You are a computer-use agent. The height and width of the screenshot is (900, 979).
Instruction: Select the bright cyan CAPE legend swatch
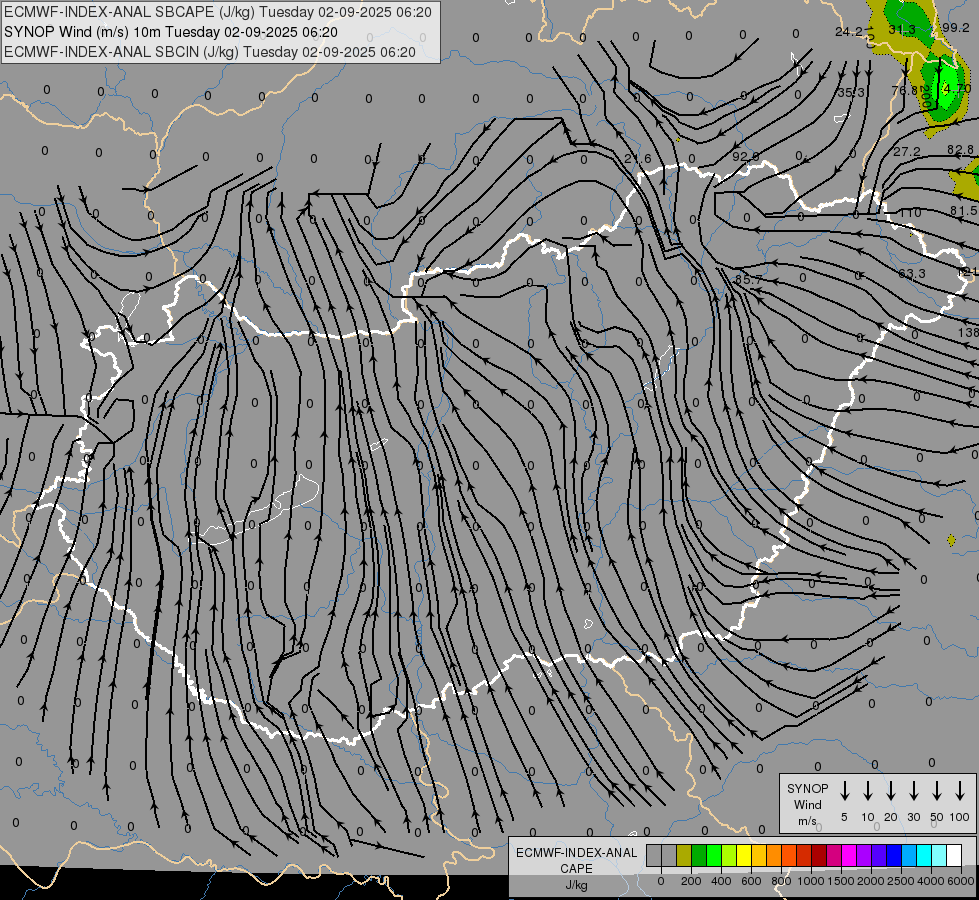tap(923, 855)
